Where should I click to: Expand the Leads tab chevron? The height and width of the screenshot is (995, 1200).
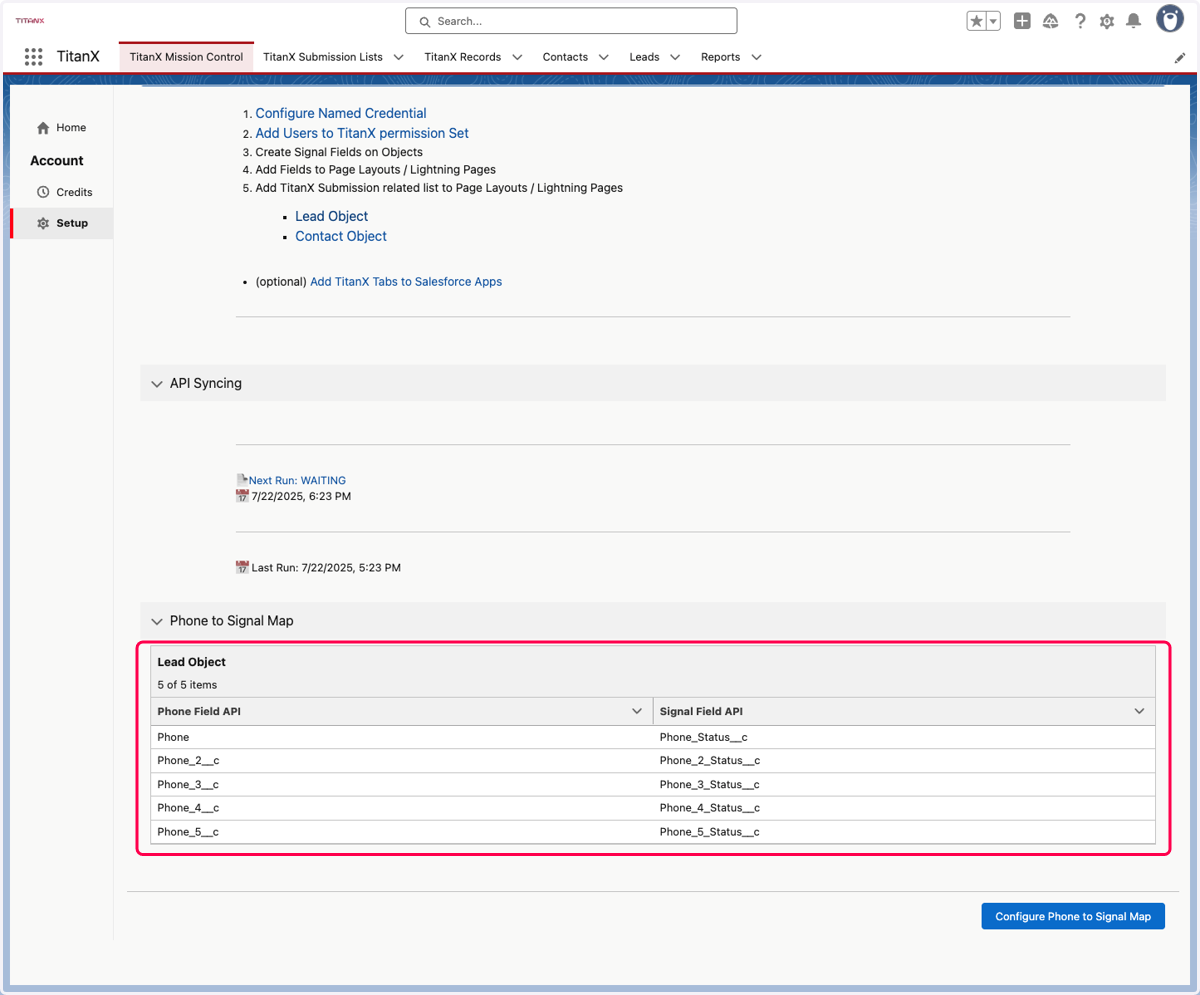coord(675,57)
